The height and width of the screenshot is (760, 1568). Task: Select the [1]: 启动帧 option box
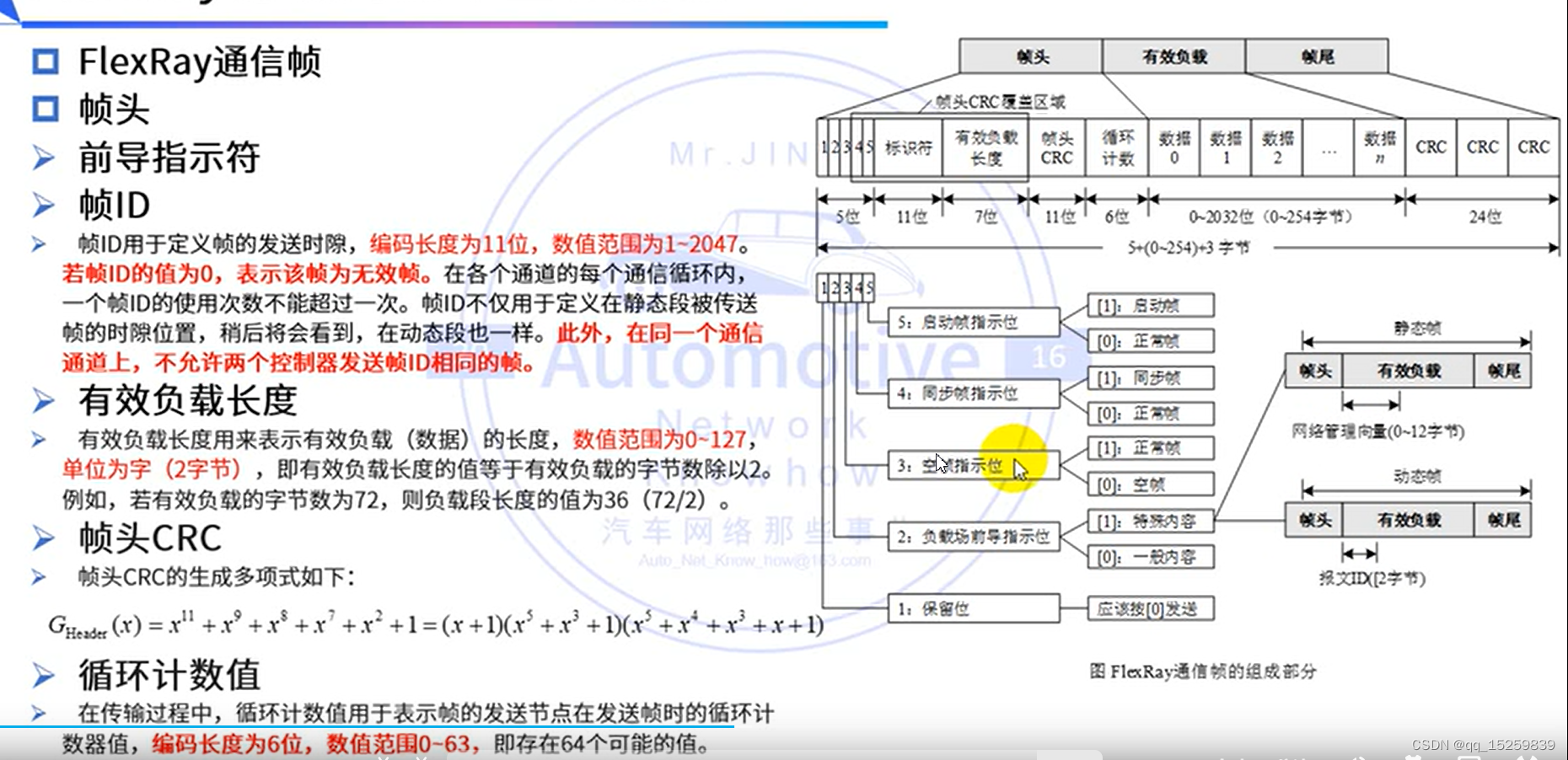(1149, 305)
